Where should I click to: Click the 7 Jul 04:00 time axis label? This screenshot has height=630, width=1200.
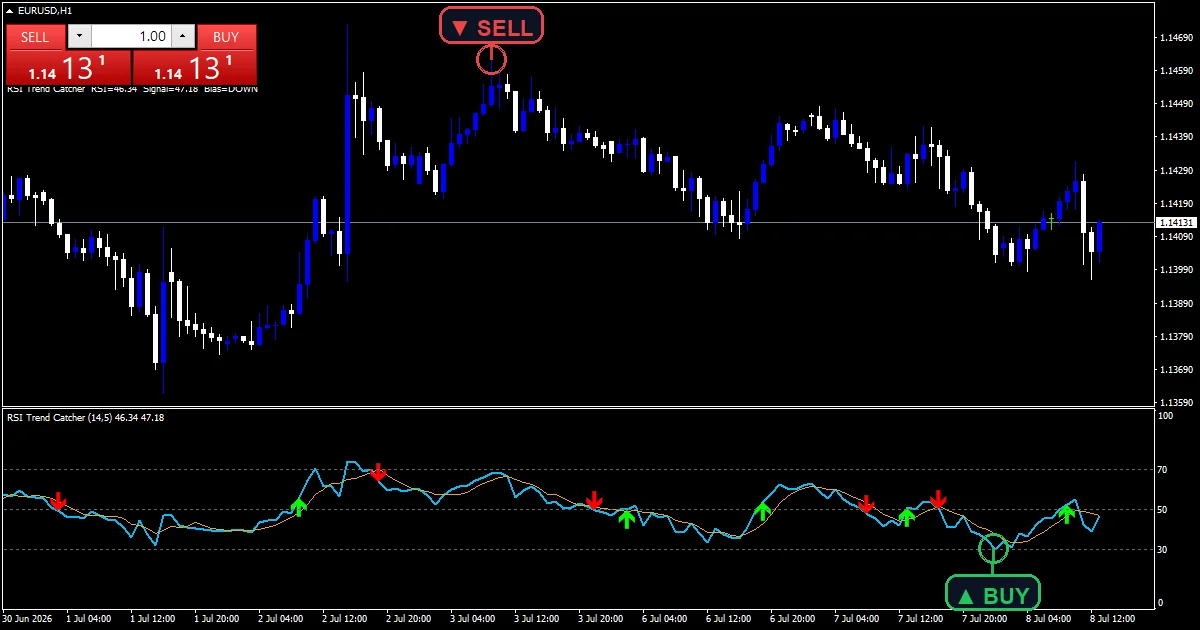855,620
